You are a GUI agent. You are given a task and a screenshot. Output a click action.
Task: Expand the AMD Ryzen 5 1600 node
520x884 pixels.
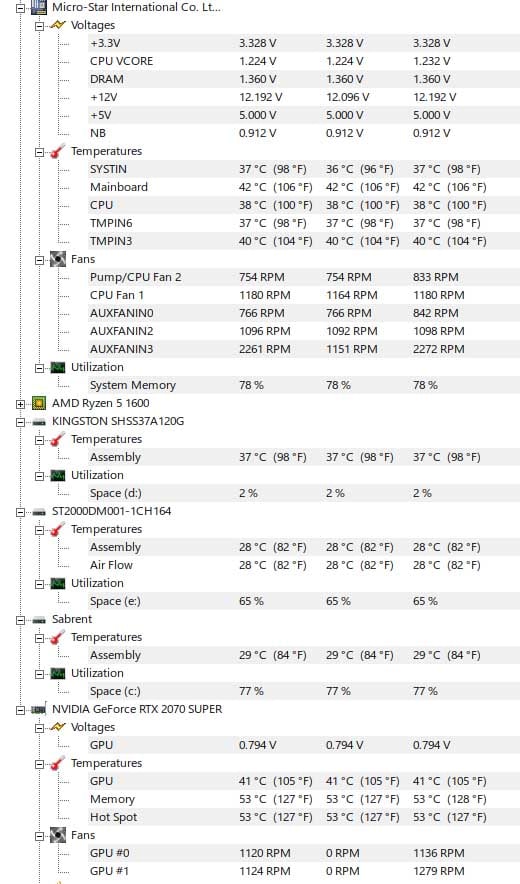pos(21,404)
